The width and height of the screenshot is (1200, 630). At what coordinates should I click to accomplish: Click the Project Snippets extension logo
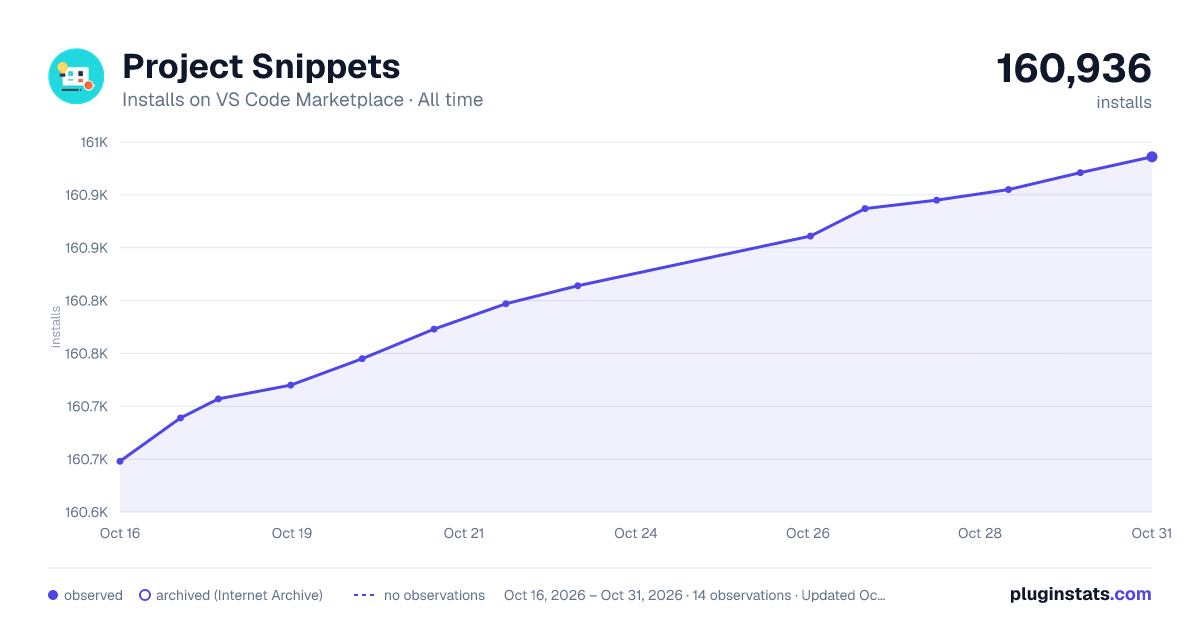pyautogui.click(x=76, y=76)
